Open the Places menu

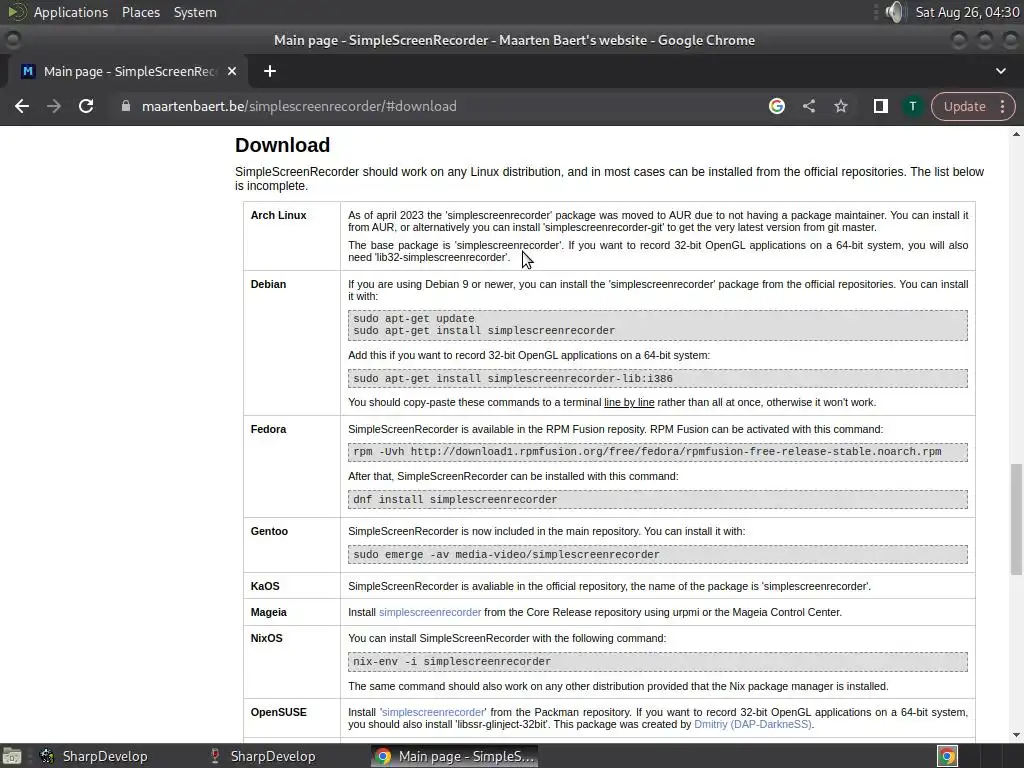(140, 12)
